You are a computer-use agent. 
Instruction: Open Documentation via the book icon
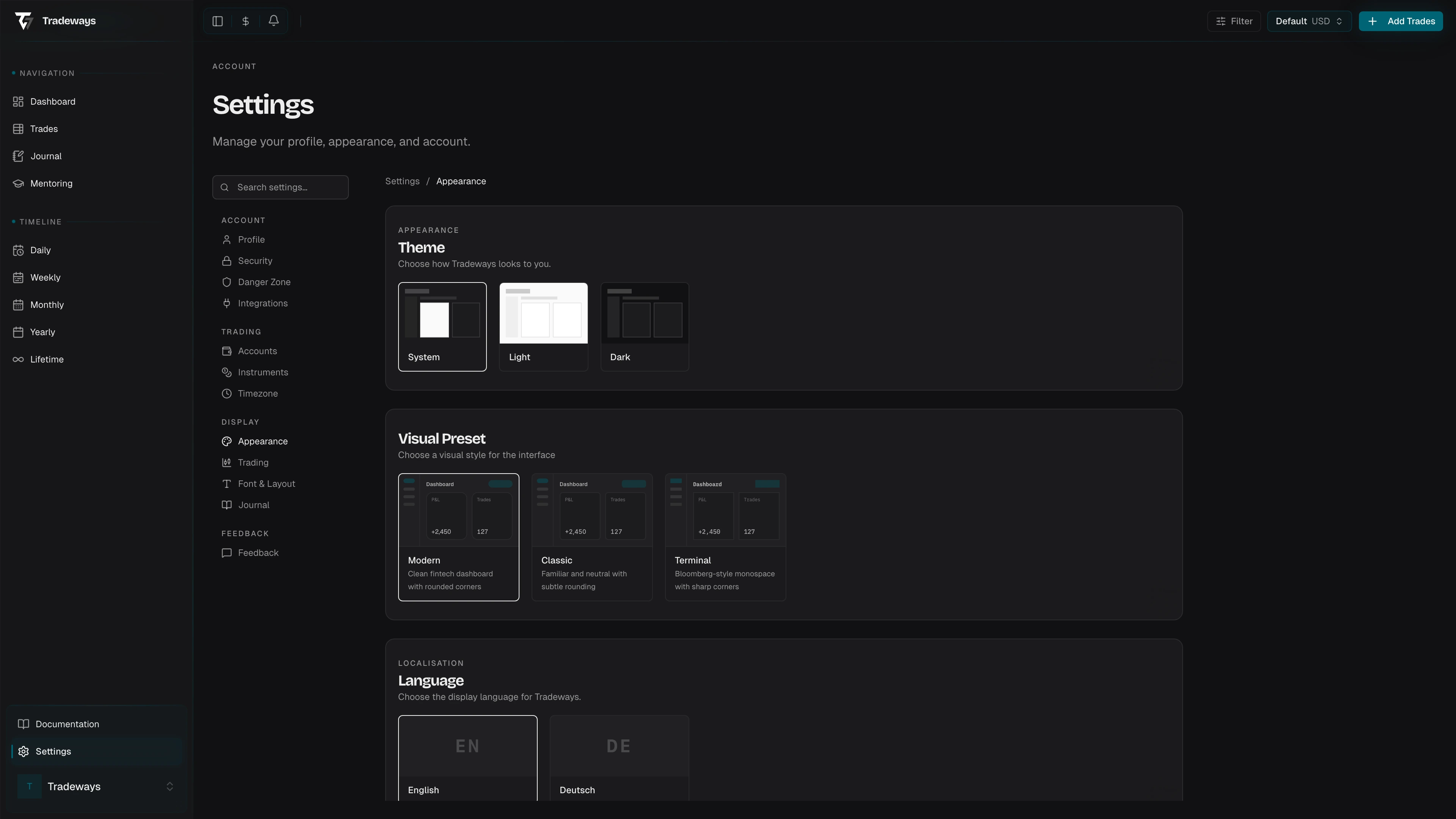pos(23,723)
